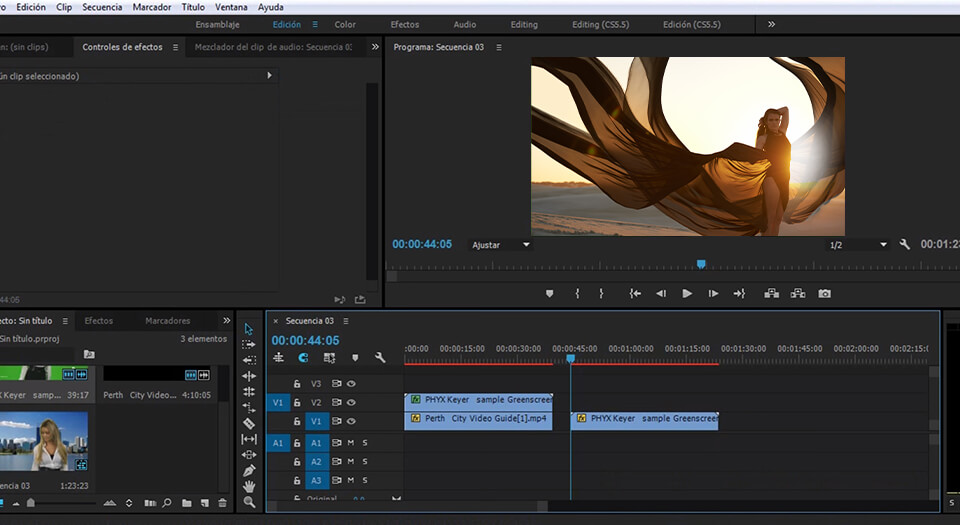Select the Selection arrow tool
The image size is (960, 525).
[249, 329]
